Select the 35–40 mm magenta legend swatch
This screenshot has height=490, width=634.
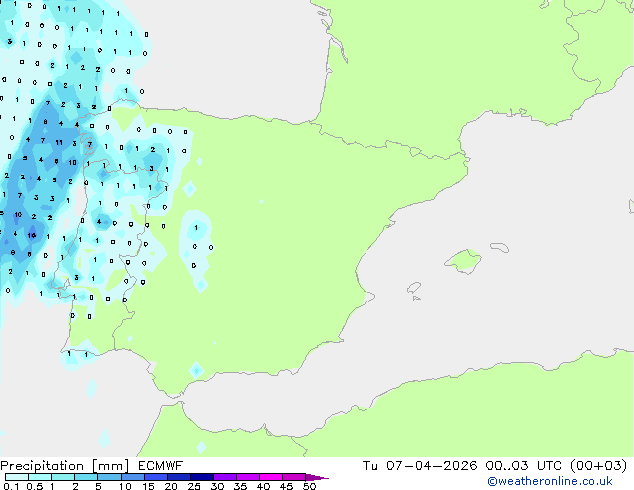(x=247, y=477)
